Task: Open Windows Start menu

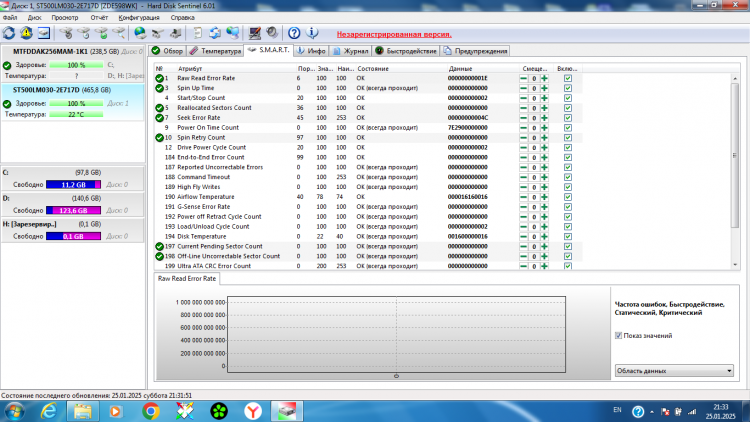Action: (x=14, y=411)
